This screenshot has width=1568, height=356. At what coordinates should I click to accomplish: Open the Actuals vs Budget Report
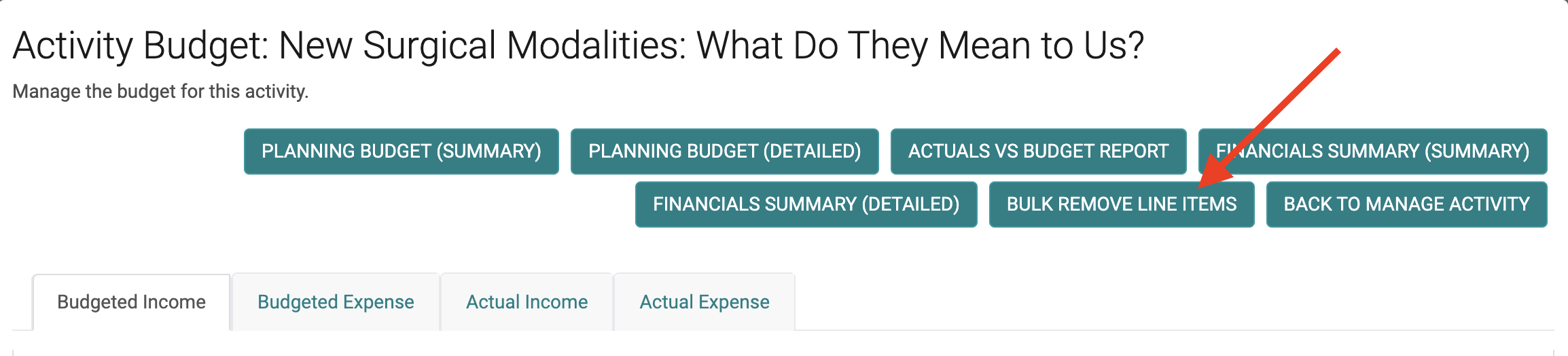point(1038,151)
